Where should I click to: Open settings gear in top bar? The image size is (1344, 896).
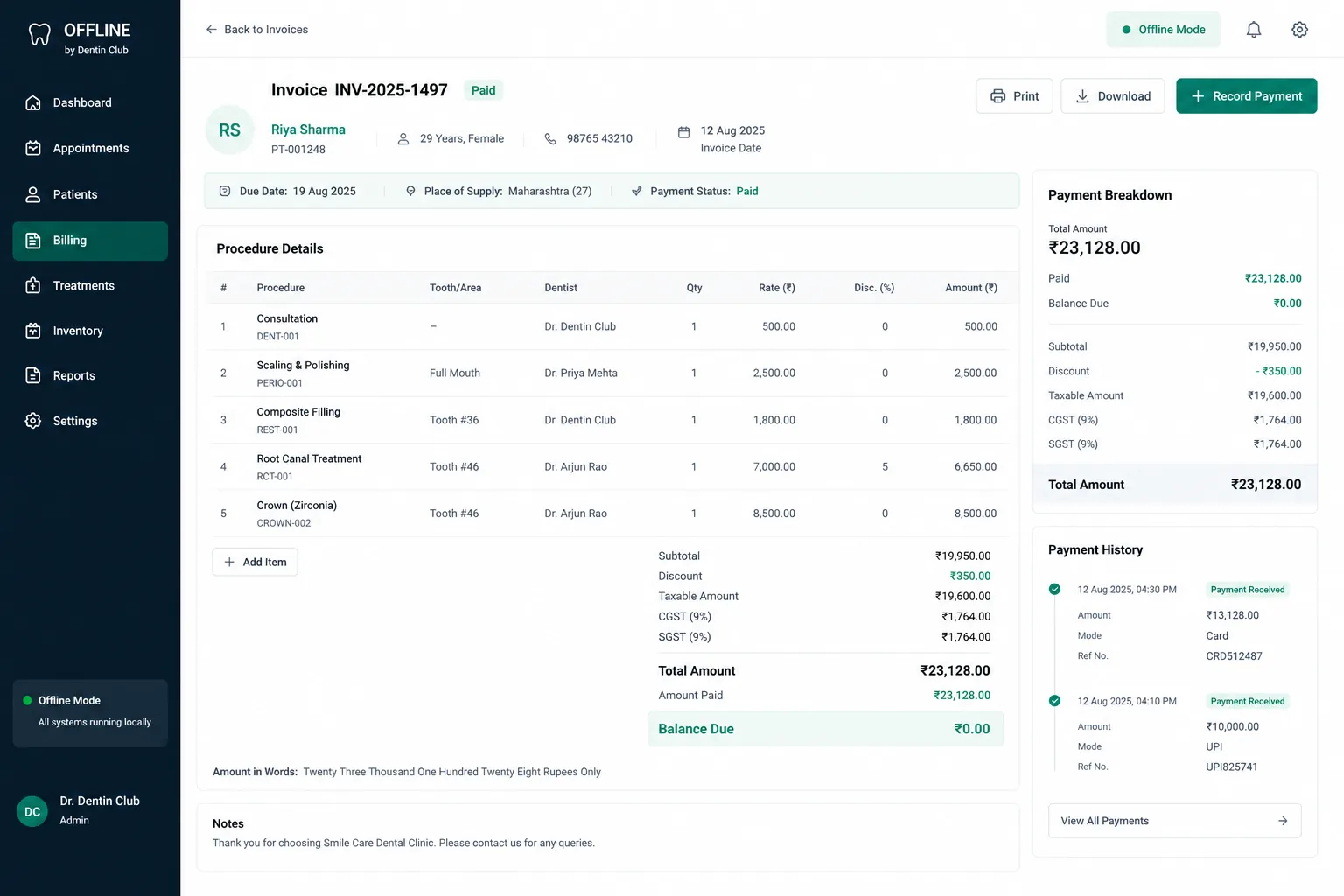point(1300,30)
